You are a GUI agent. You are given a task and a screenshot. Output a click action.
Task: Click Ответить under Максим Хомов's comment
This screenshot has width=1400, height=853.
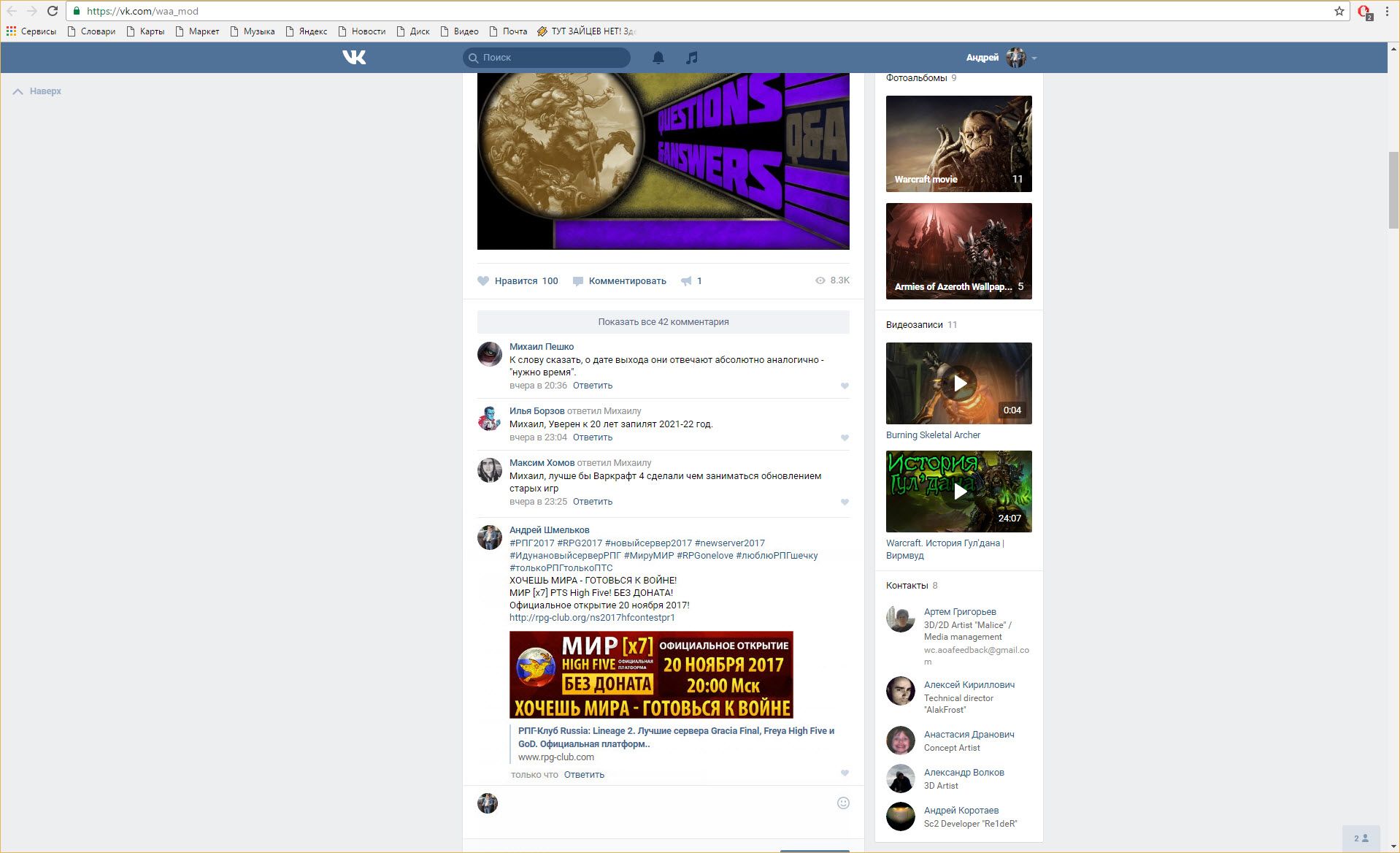click(592, 502)
